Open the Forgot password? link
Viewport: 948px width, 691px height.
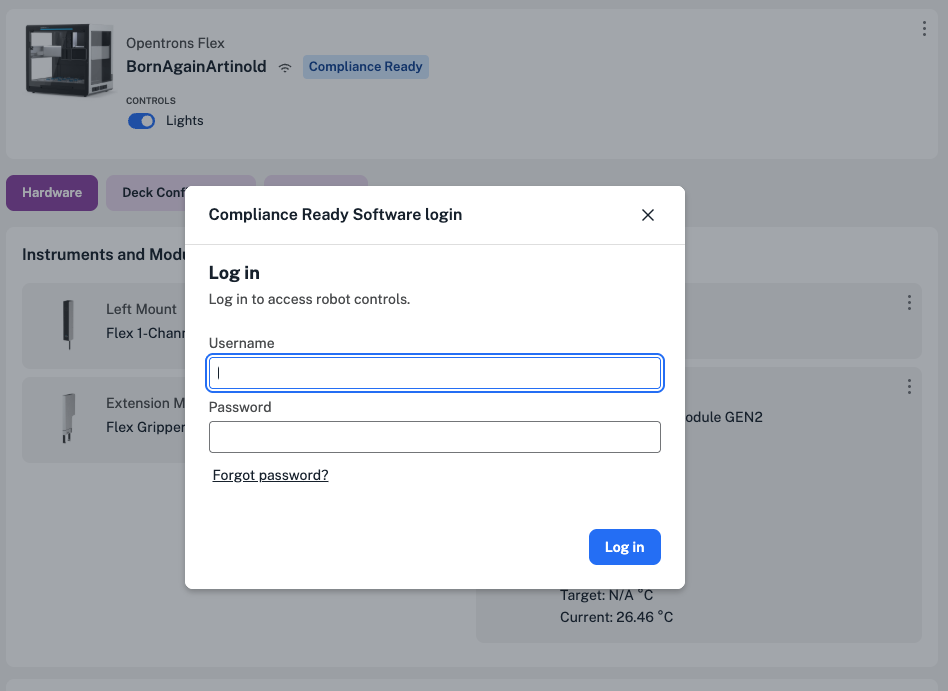pos(270,475)
